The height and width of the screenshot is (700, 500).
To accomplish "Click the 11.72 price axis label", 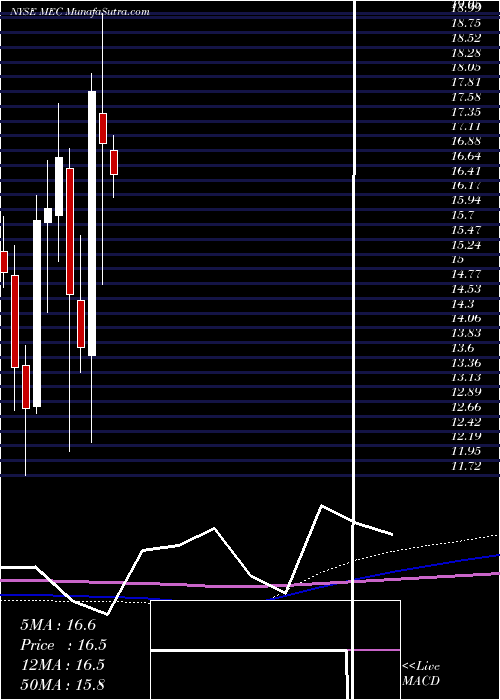I will (x=466, y=467).
